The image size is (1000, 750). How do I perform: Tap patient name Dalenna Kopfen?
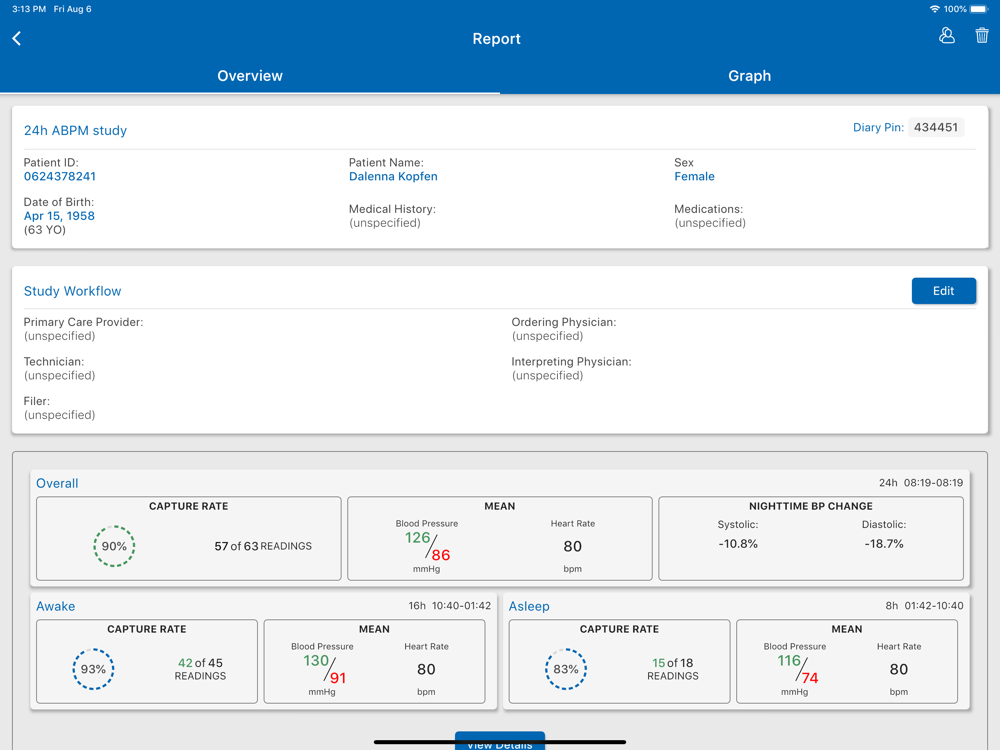click(393, 177)
